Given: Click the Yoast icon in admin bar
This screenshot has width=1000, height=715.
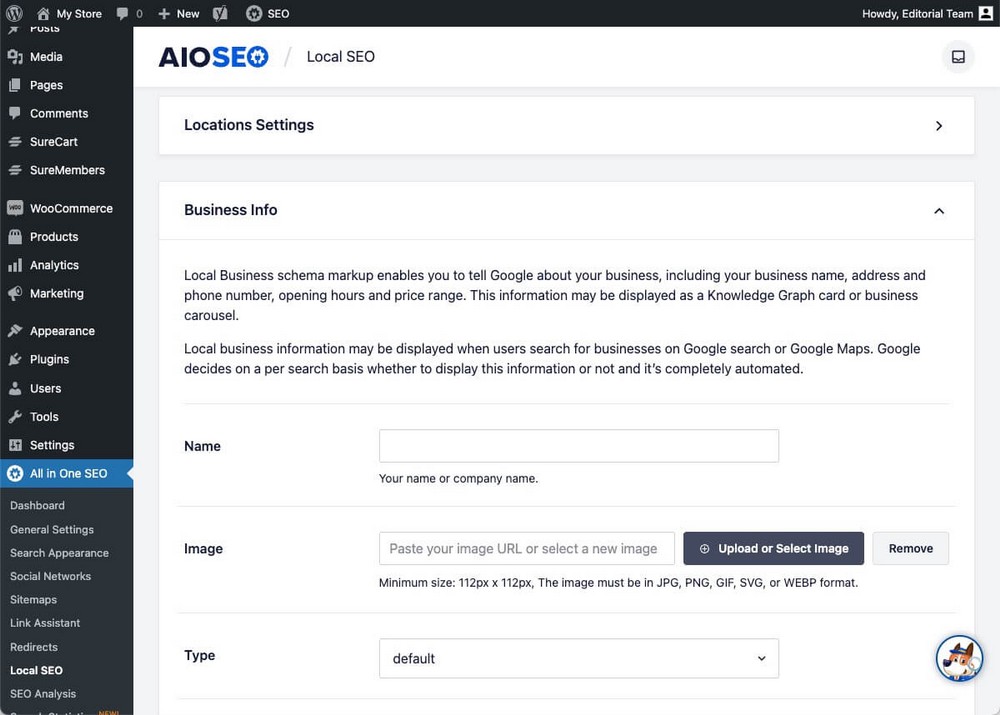Looking at the screenshot, I should click(220, 14).
